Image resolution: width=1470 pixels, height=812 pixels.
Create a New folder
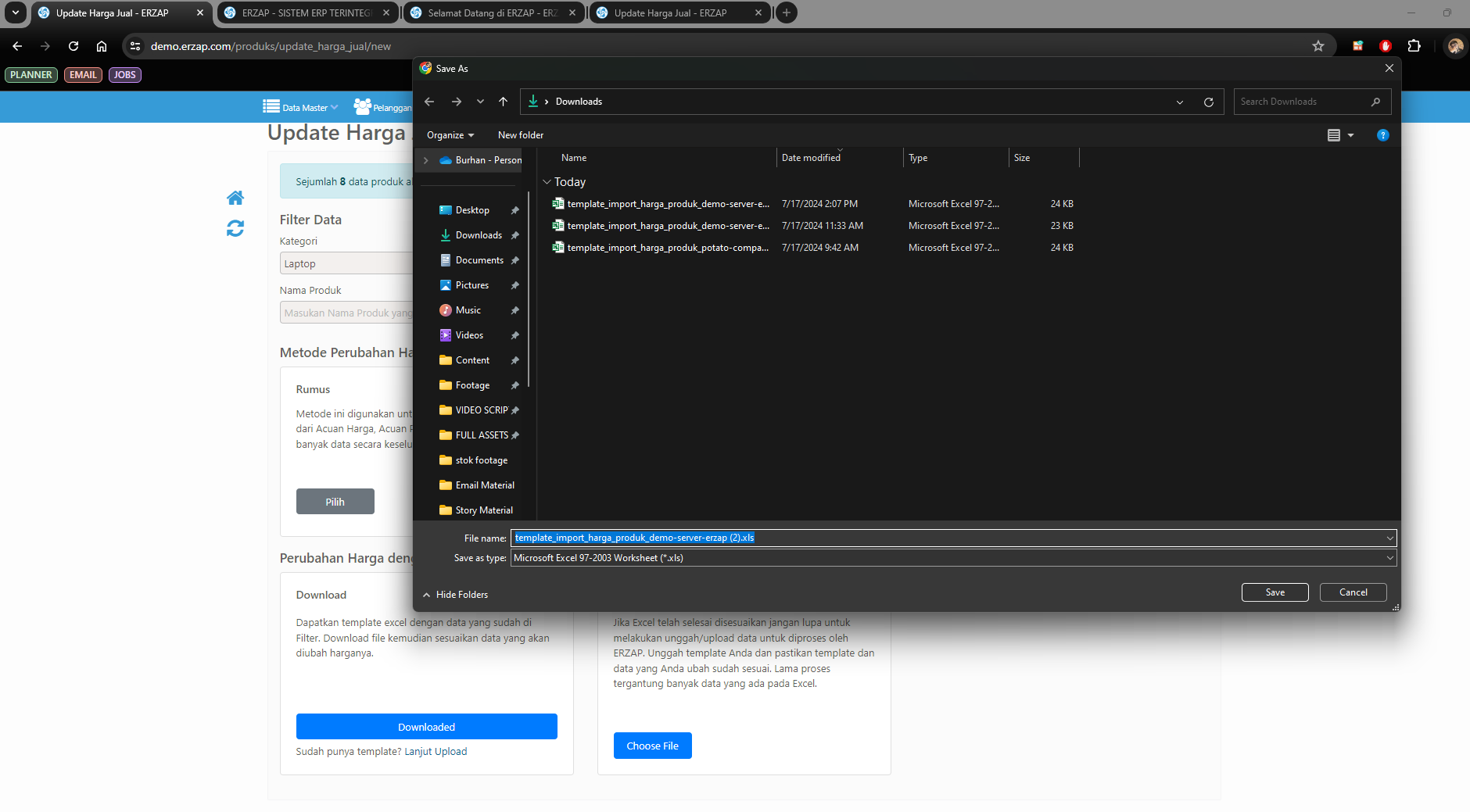pyautogui.click(x=521, y=135)
